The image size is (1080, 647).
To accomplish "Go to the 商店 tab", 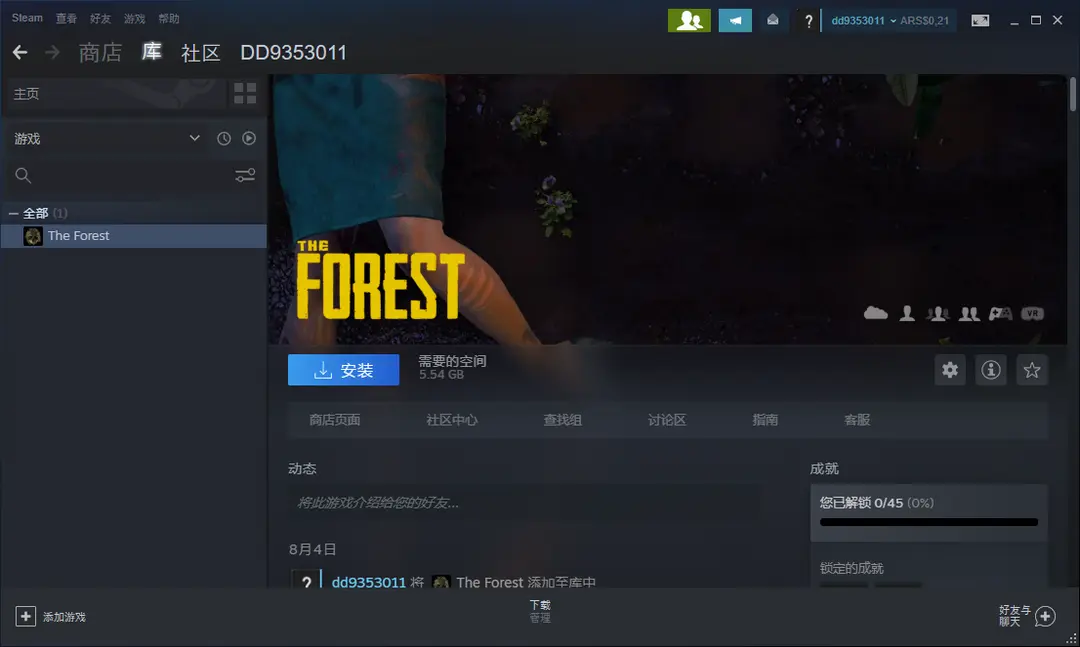I will pyautogui.click(x=101, y=53).
